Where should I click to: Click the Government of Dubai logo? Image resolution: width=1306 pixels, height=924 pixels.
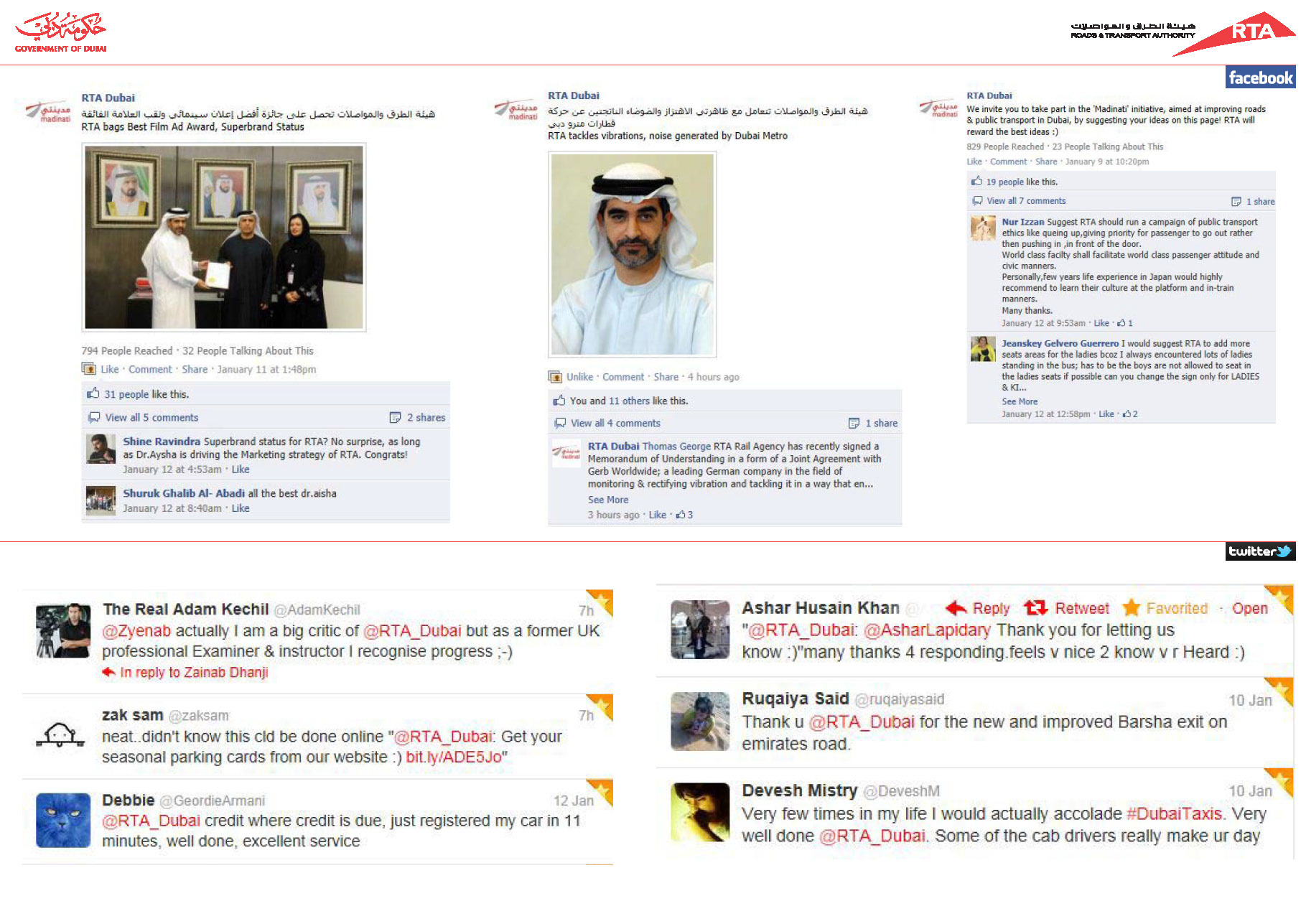click(60, 33)
